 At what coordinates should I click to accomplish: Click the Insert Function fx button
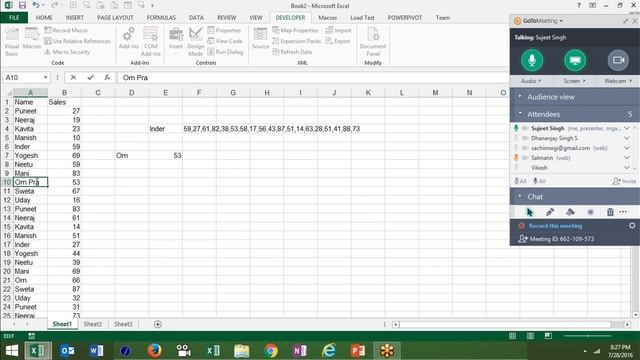coord(107,77)
